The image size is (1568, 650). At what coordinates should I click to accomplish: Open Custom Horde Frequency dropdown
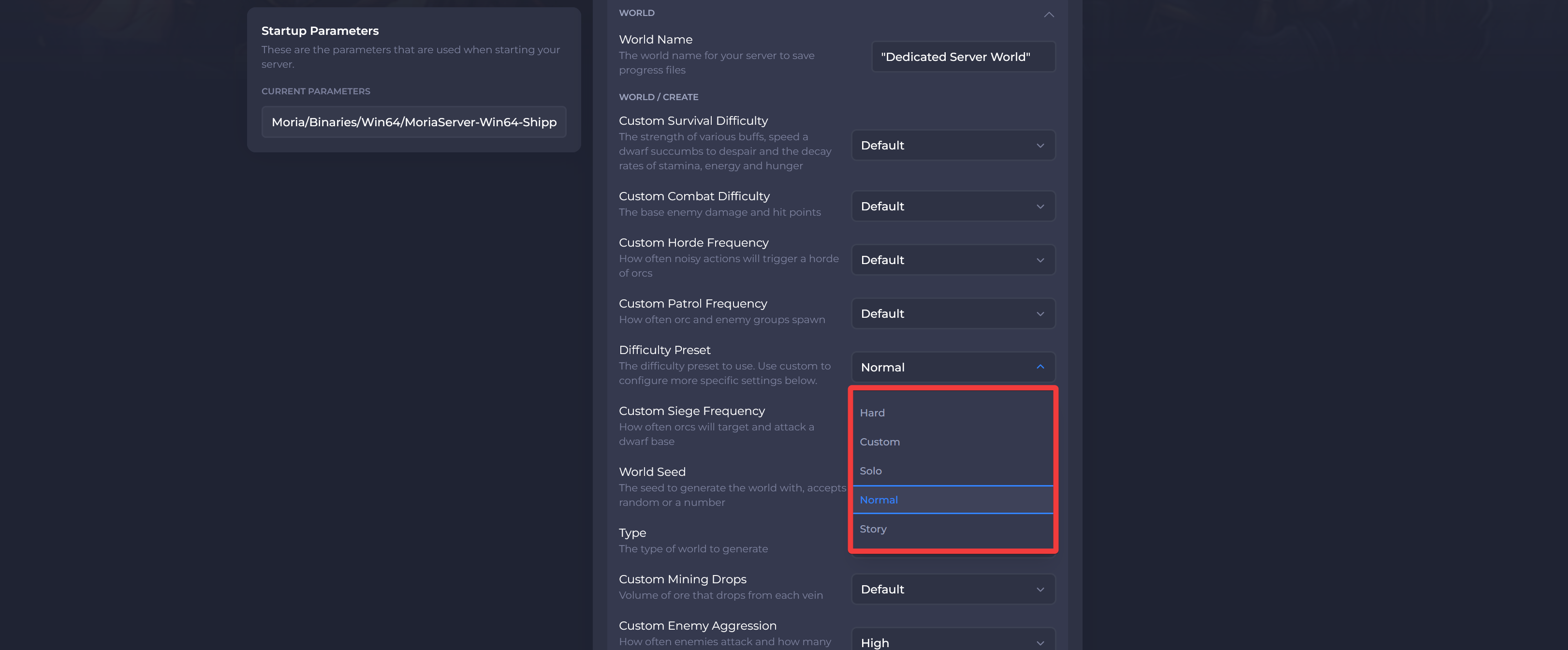click(953, 260)
